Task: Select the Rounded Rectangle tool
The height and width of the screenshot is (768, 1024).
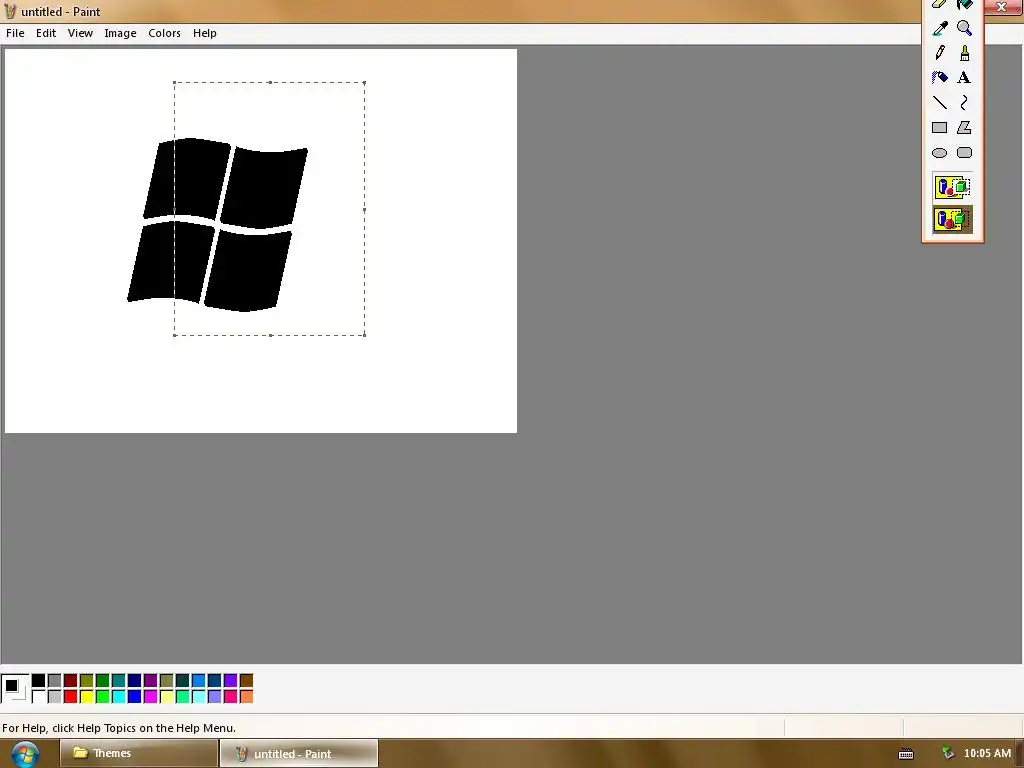Action: (965, 153)
